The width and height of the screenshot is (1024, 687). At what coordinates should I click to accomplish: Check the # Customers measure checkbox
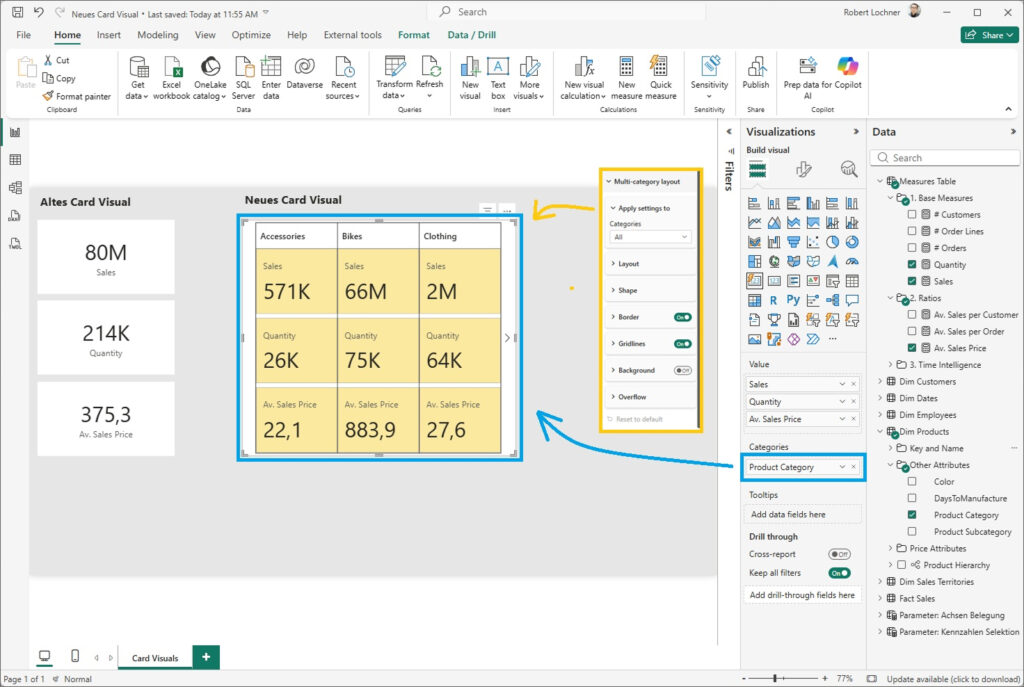coord(912,215)
